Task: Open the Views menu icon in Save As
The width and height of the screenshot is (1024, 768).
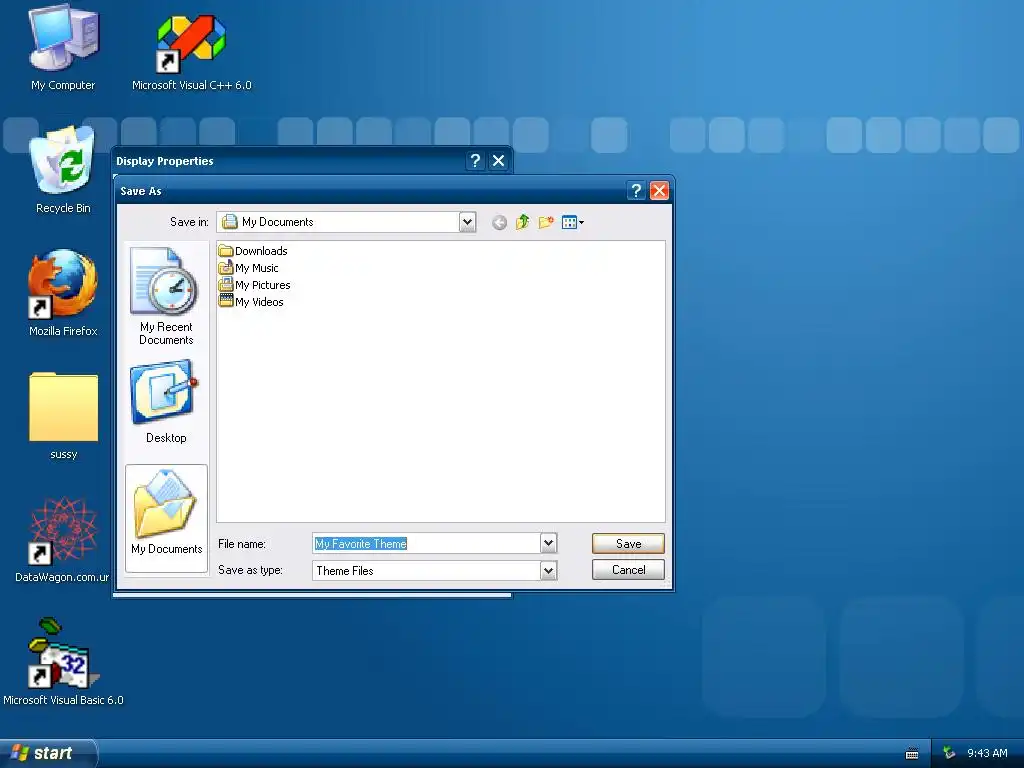Action: coord(573,223)
